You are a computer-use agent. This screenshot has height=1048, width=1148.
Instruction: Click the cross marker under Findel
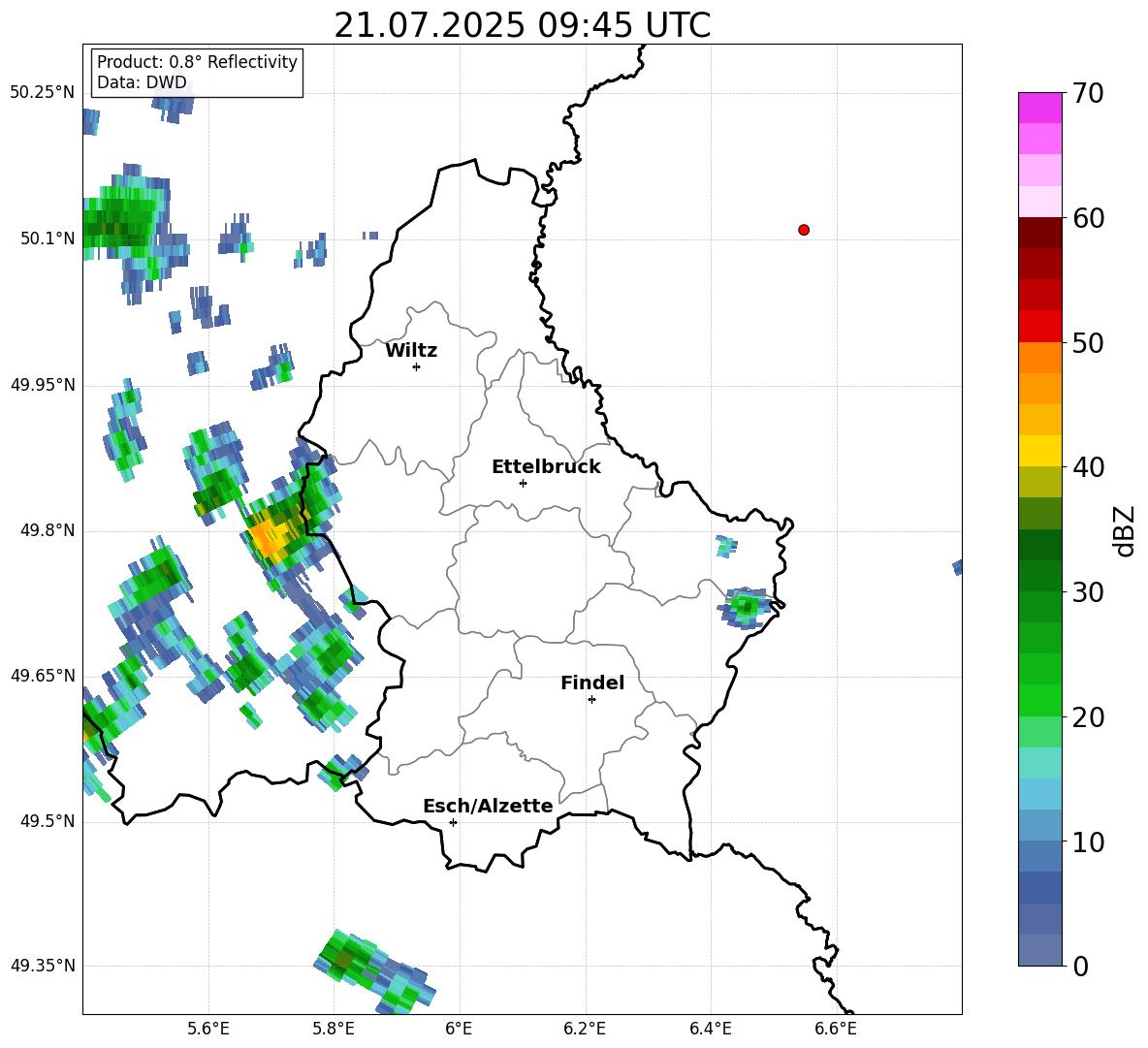click(591, 700)
